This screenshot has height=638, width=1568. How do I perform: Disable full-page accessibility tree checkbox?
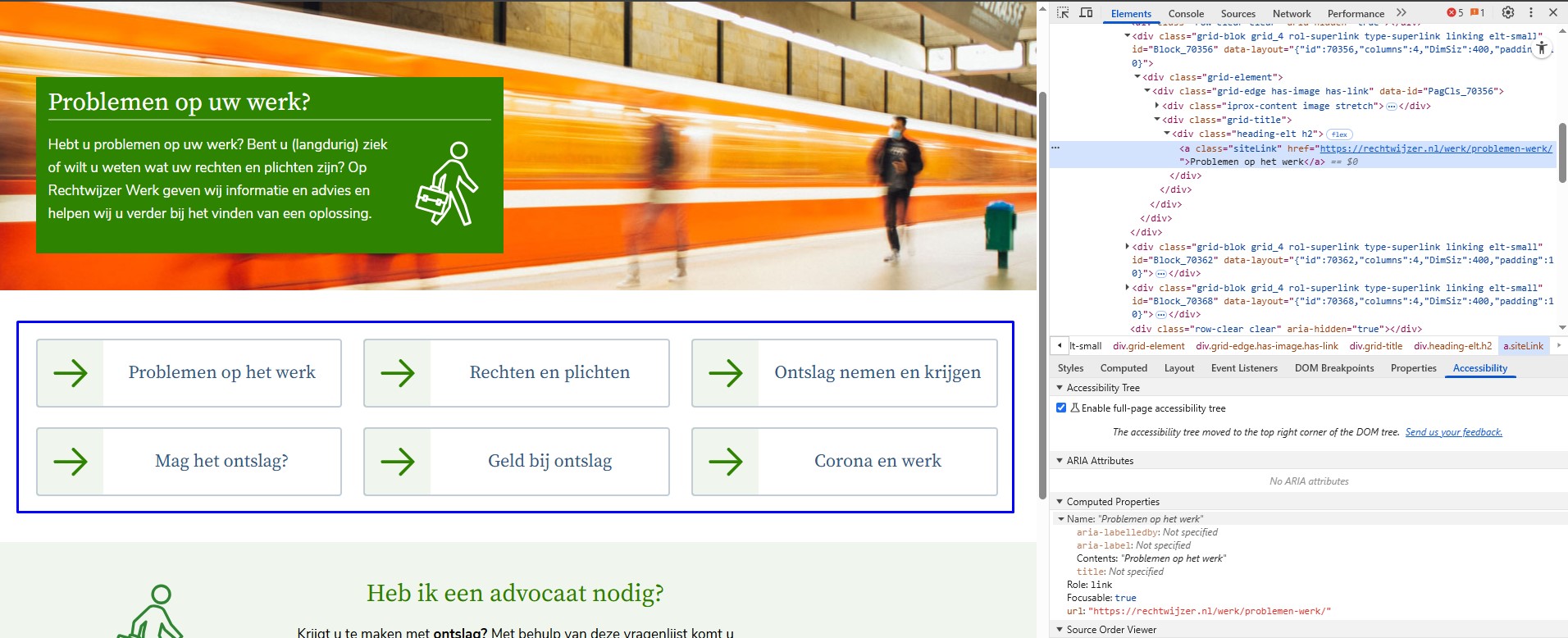click(1061, 408)
